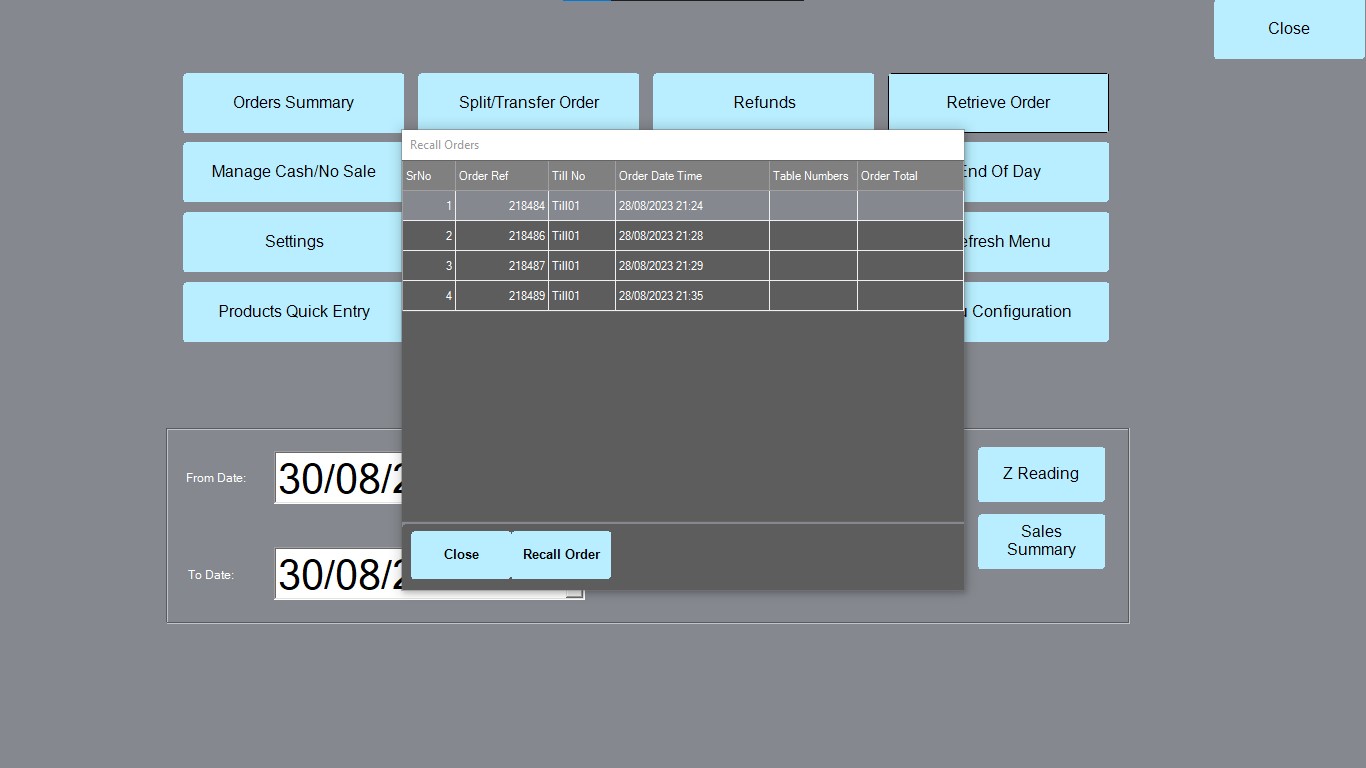Open the Sales Summary report
Viewport: 1366px width, 768px height.
tap(1041, 541)
